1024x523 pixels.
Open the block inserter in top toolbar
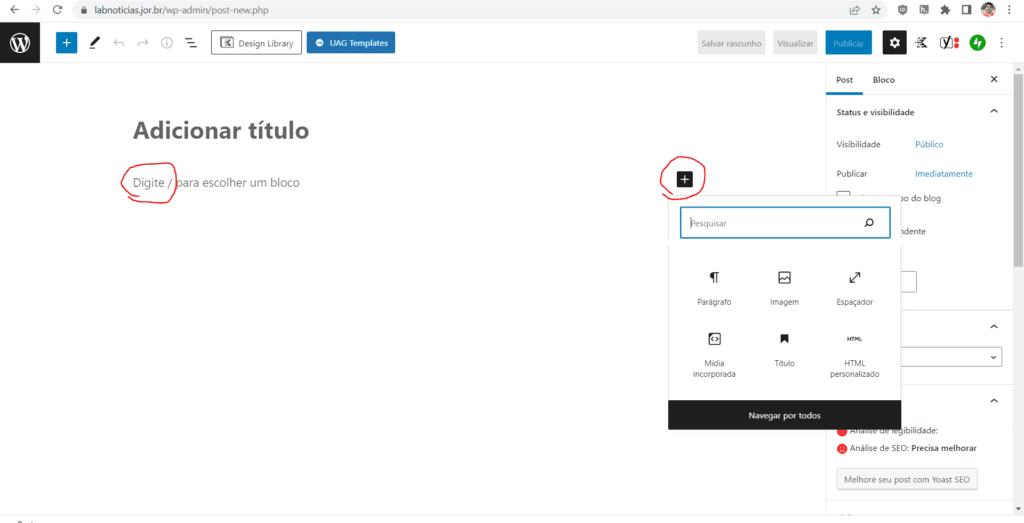tap(66, 43)
